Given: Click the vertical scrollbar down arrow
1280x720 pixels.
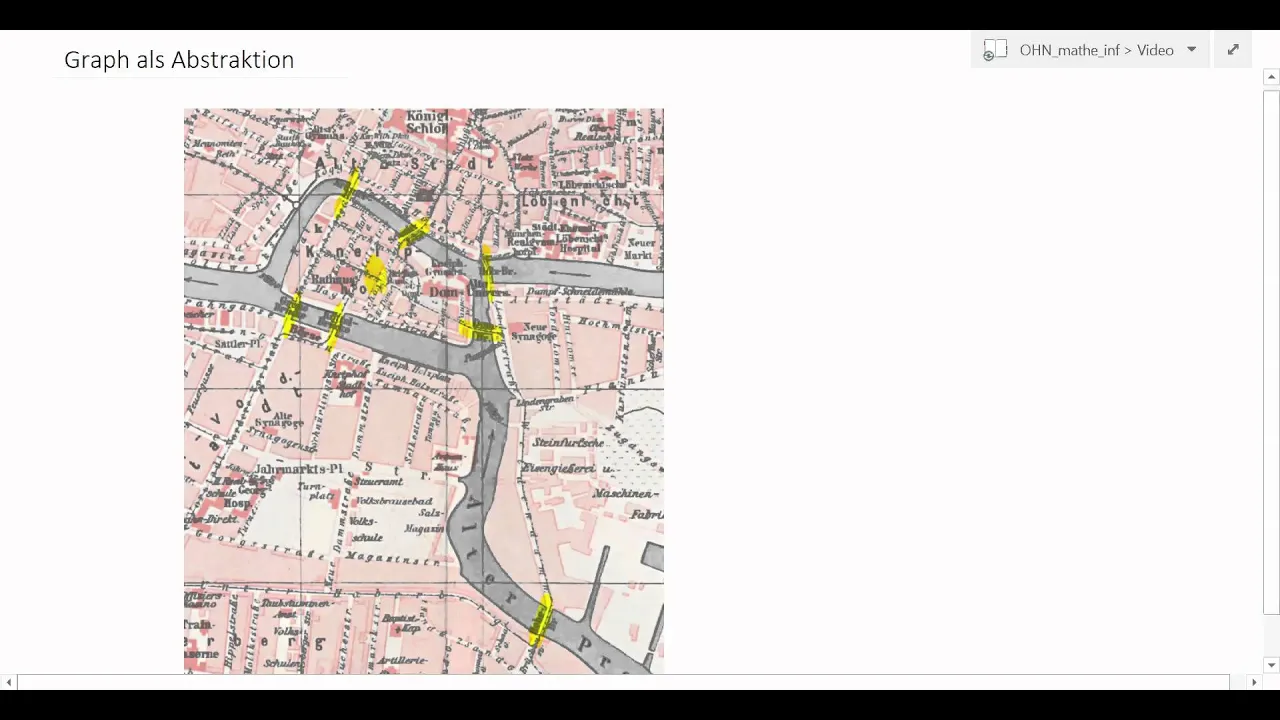Looking at the screenshot, I should (x=1271, y=665).
